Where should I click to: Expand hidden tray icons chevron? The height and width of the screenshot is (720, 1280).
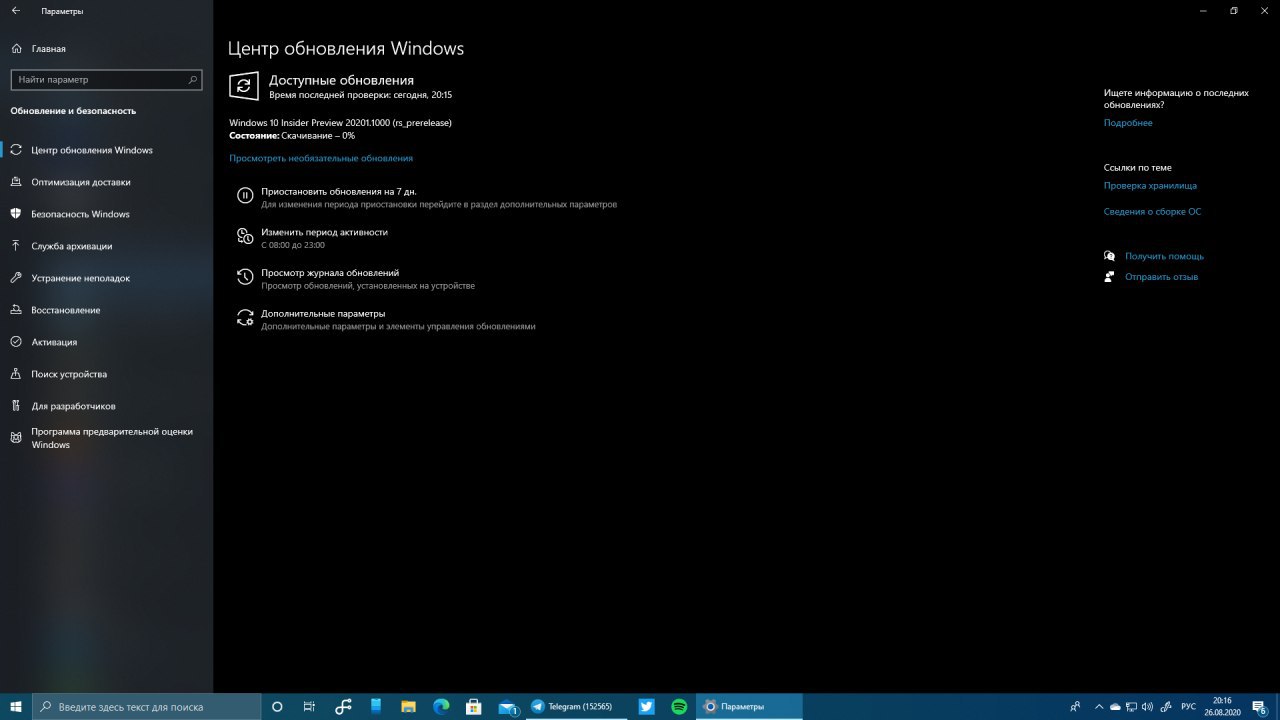coord(1100,706)
